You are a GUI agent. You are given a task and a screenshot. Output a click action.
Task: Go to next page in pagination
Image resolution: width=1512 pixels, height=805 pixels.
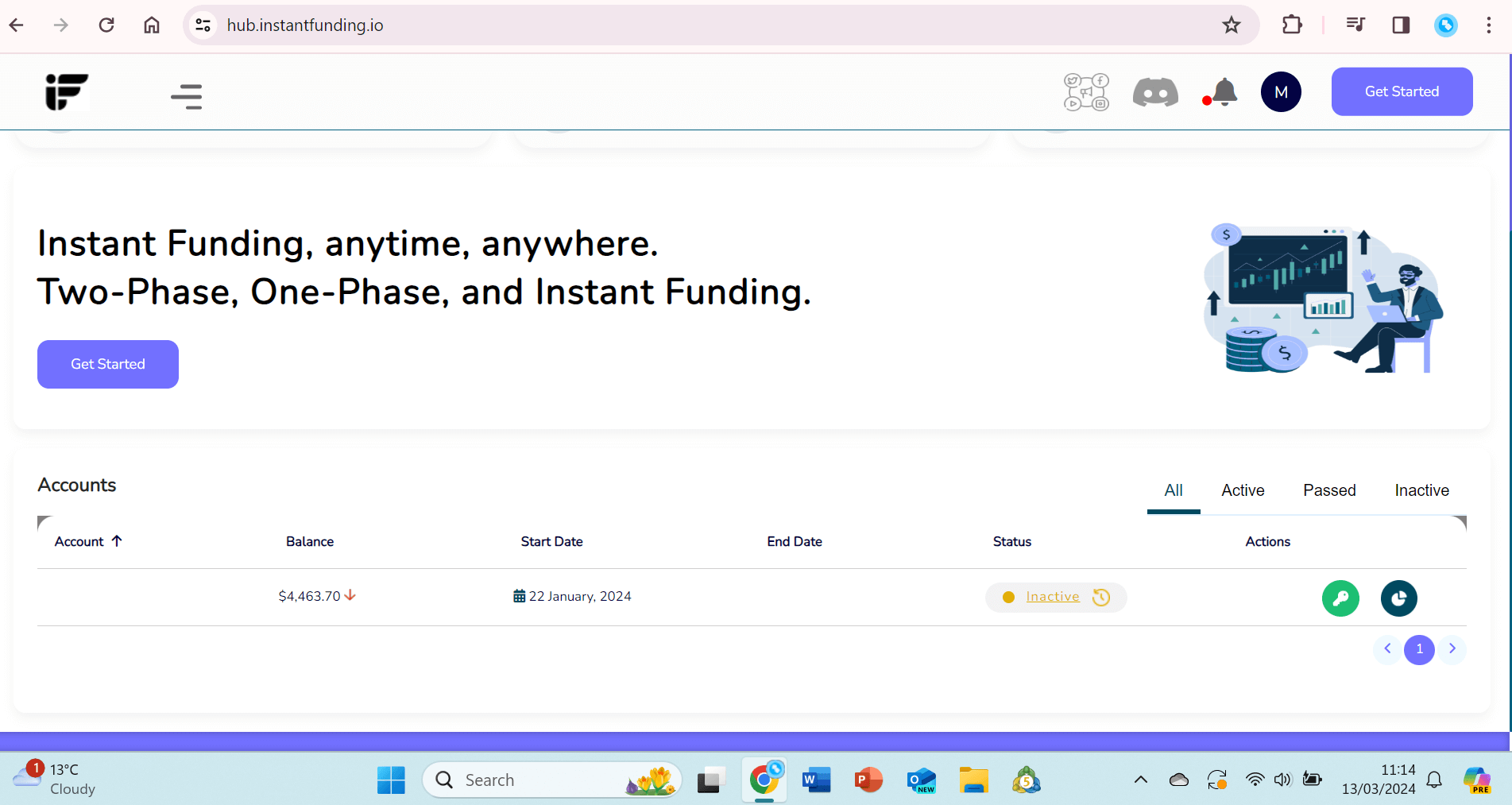[1452, 648]
